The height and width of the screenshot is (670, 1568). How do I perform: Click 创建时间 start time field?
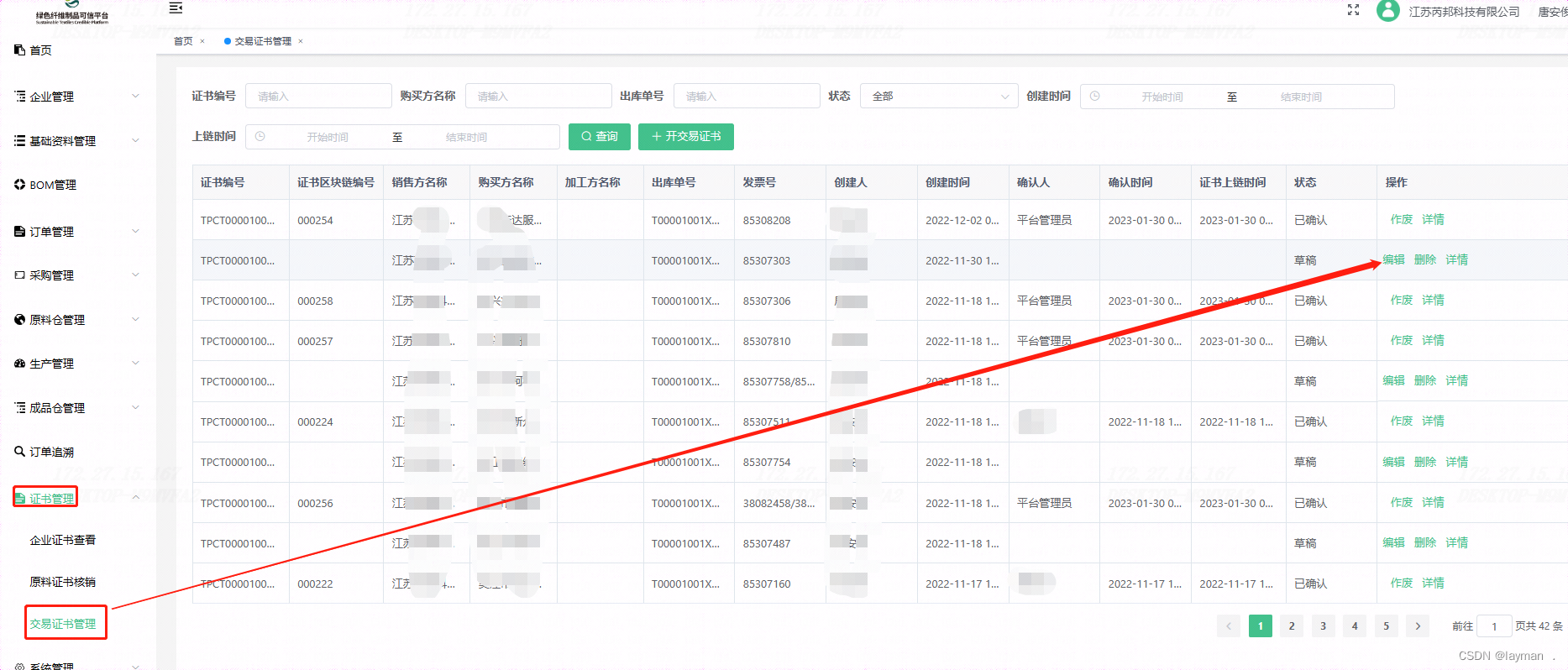(x=1162, y=97)
